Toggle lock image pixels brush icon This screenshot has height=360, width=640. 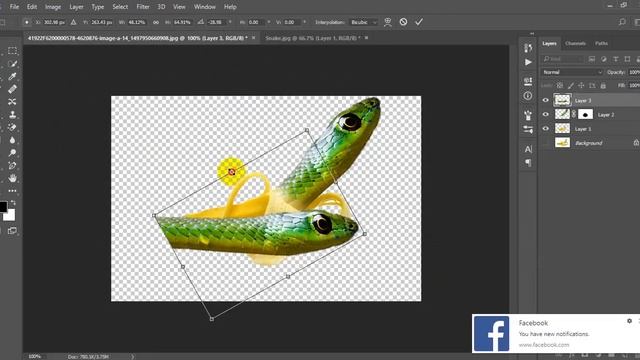(571, 85)
